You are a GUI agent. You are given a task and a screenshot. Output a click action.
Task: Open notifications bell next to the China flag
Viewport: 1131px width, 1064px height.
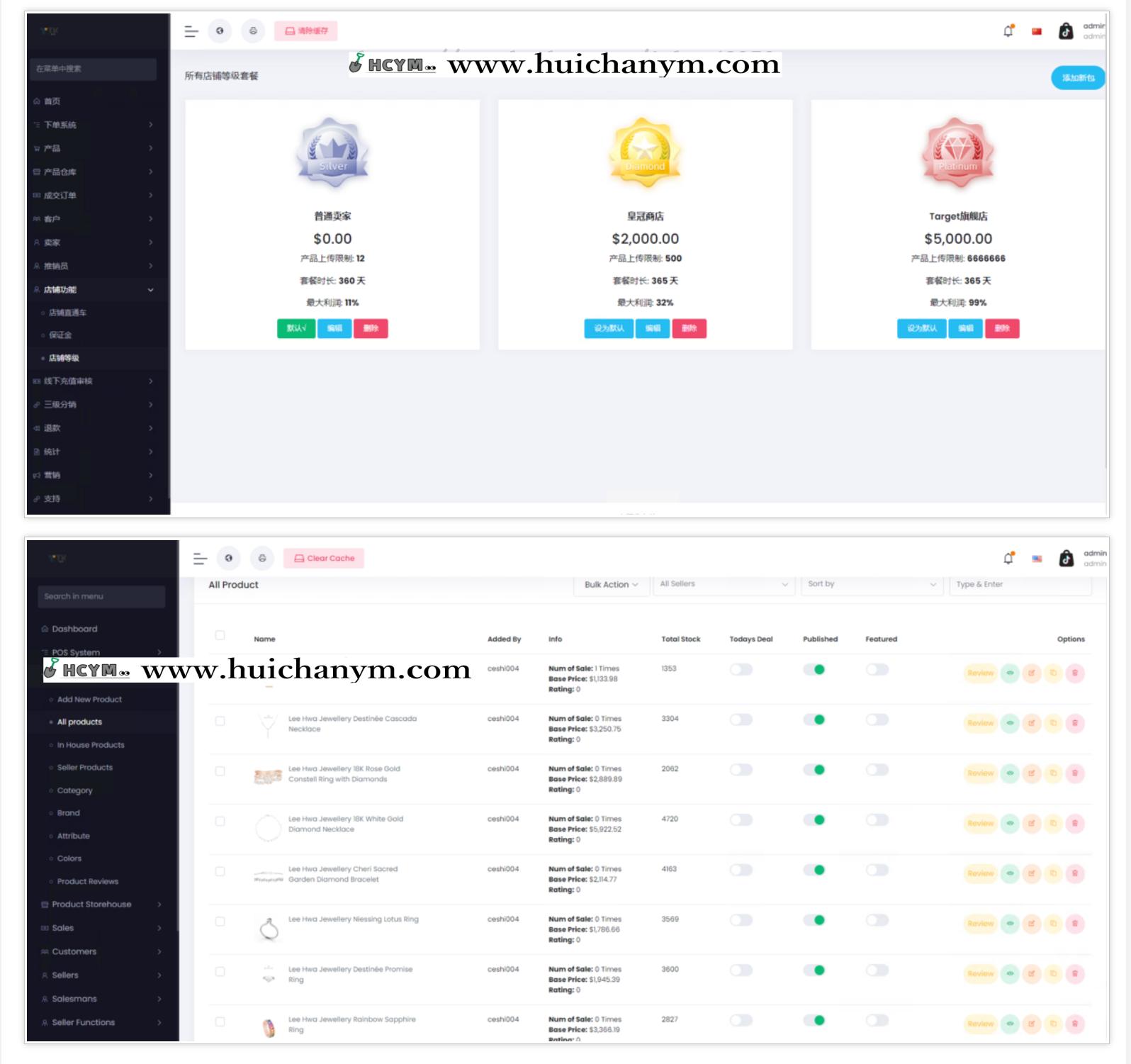pyautogui.click(x=1008, y=31)
